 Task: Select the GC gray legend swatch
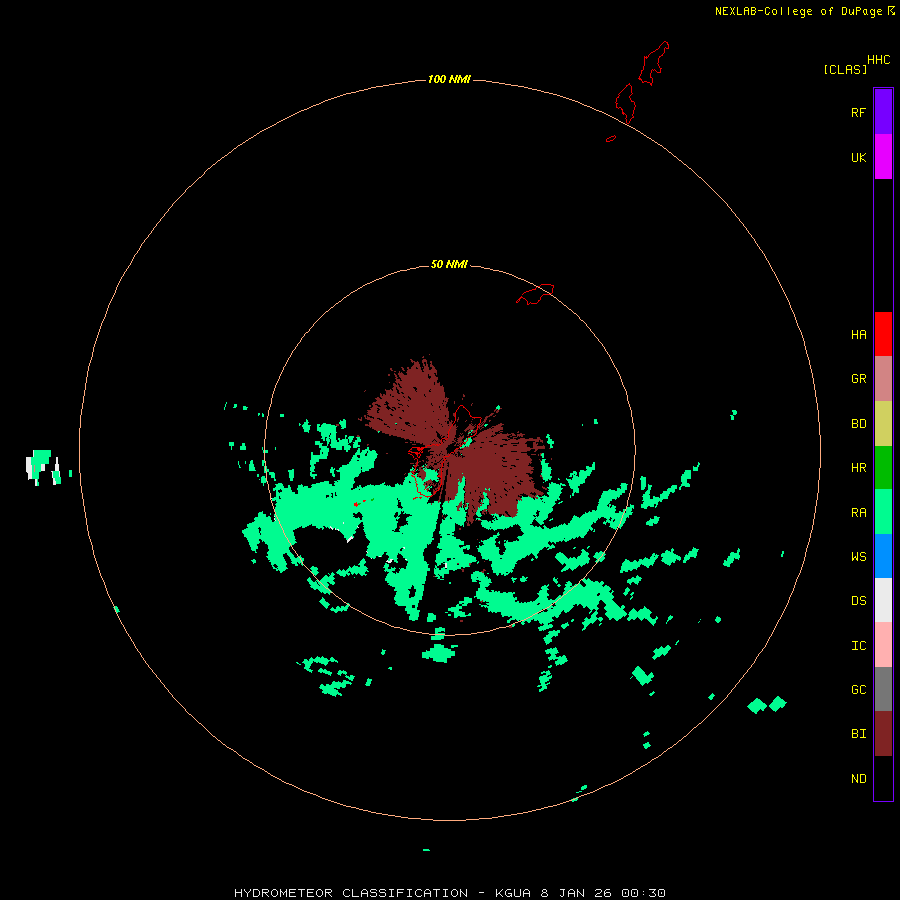point(883,689)
